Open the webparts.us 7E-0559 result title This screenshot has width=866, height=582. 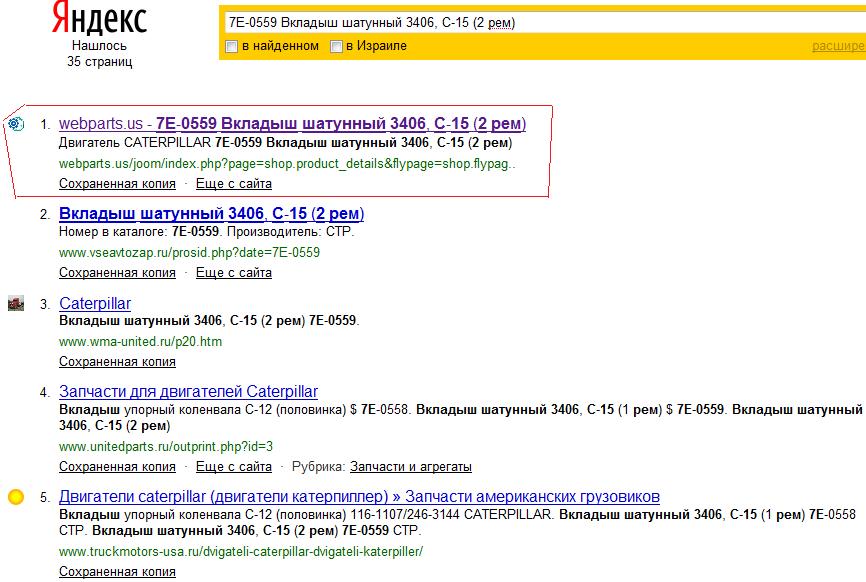tap(292, 124)
